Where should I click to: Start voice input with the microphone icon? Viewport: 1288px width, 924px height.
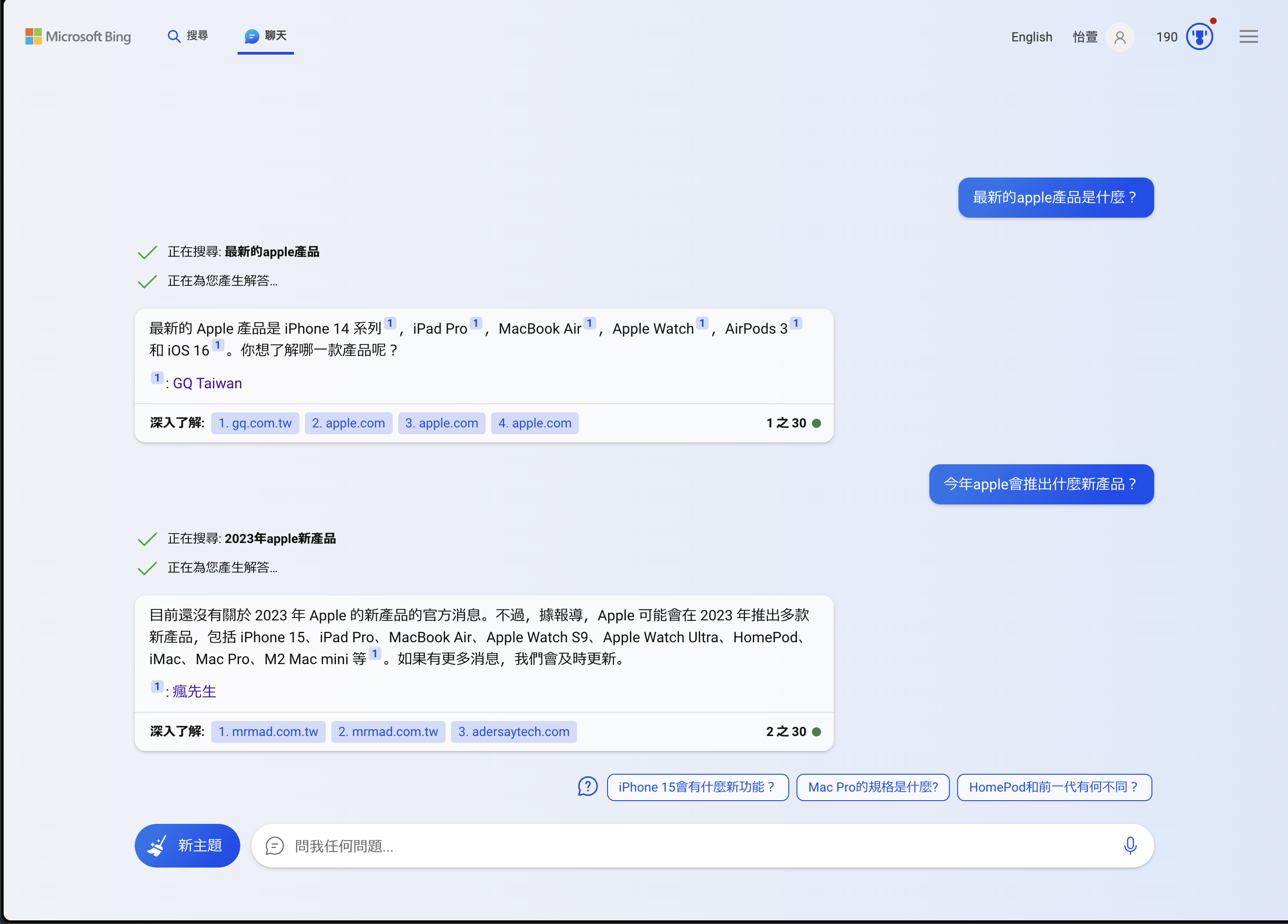tap(1130, 846)
